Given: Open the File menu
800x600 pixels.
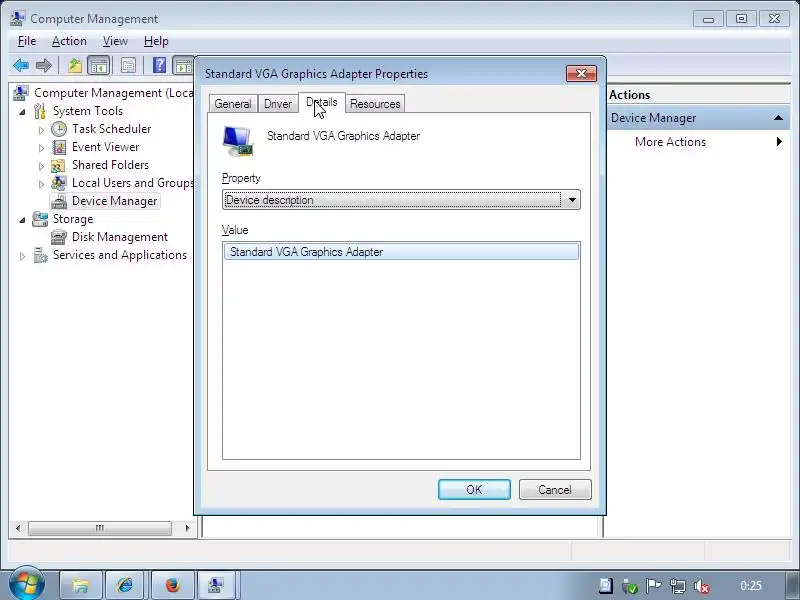Looking at the screenshot, I should tap(27, 41).
